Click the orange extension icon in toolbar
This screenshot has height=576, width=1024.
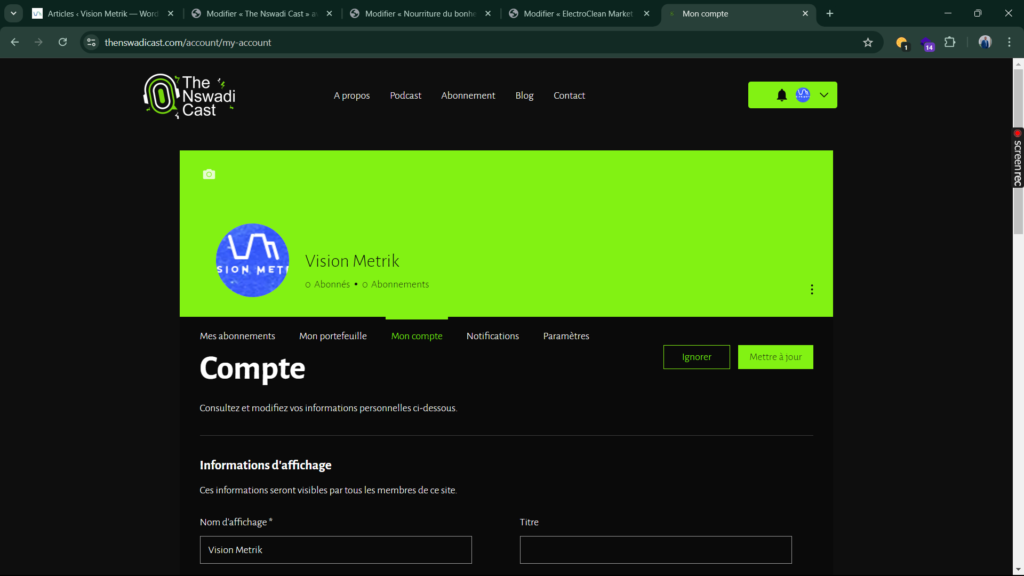[x=902, y=43]
